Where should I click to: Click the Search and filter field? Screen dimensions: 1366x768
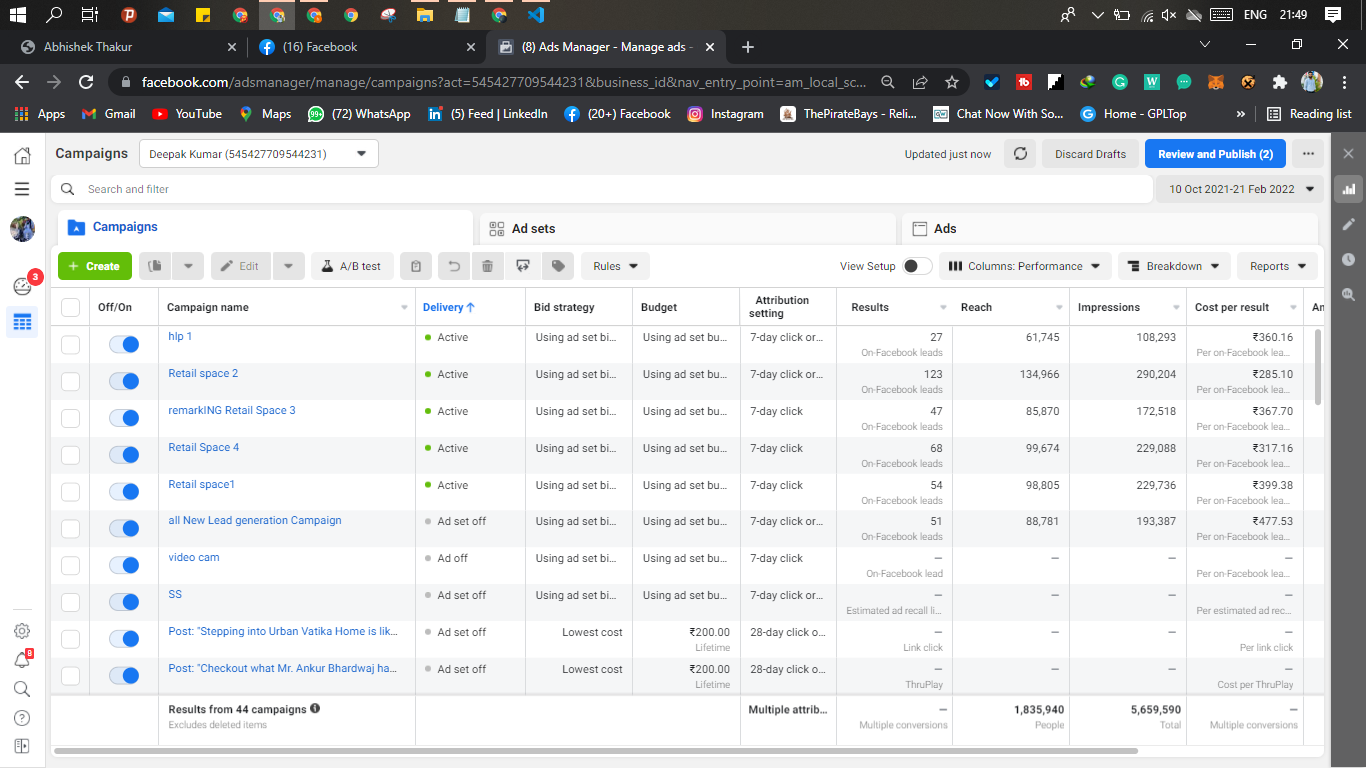(600, 189)
